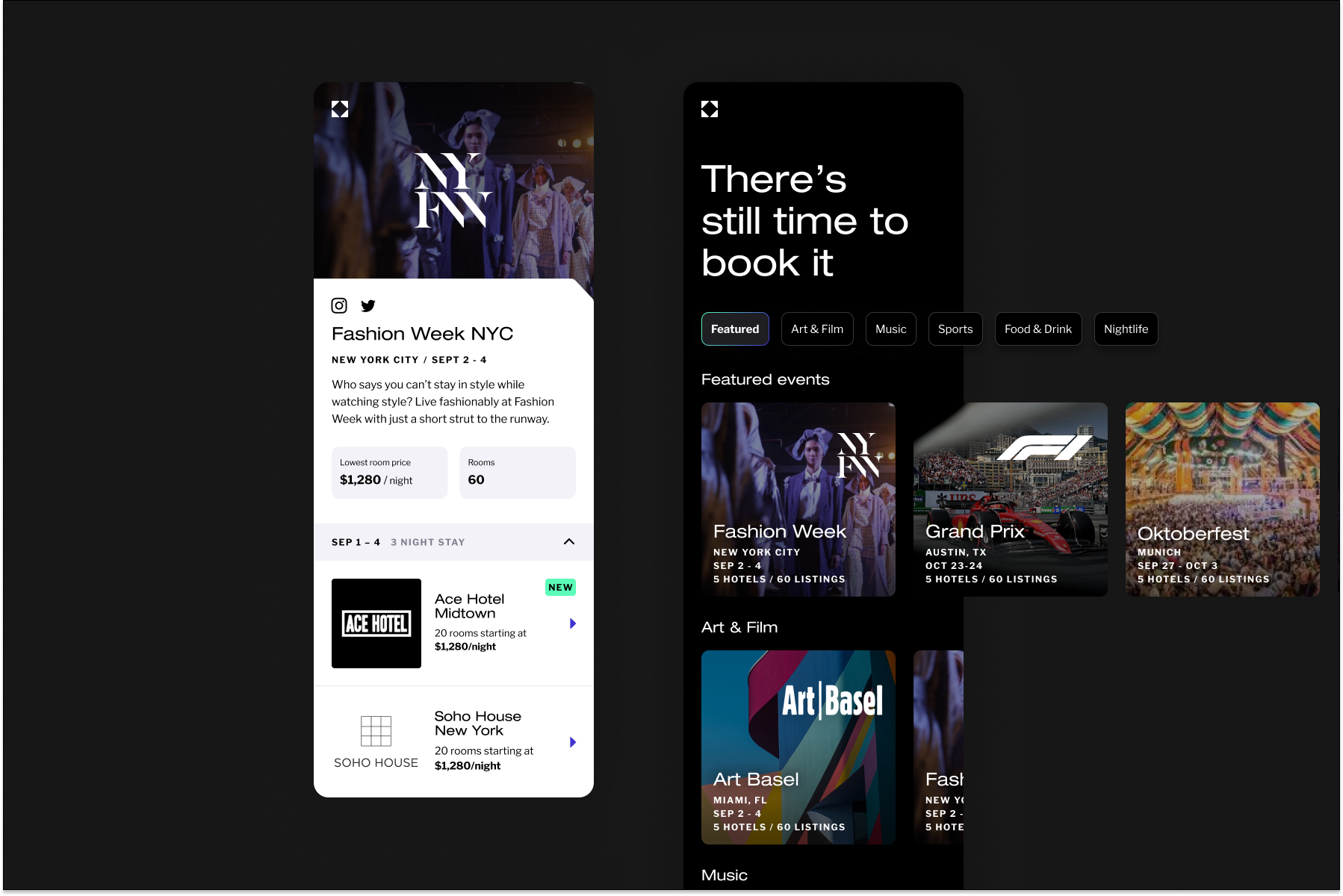
Task: Click the NEW badge on Ace Hotel Midtown
Action: (560, 587)
